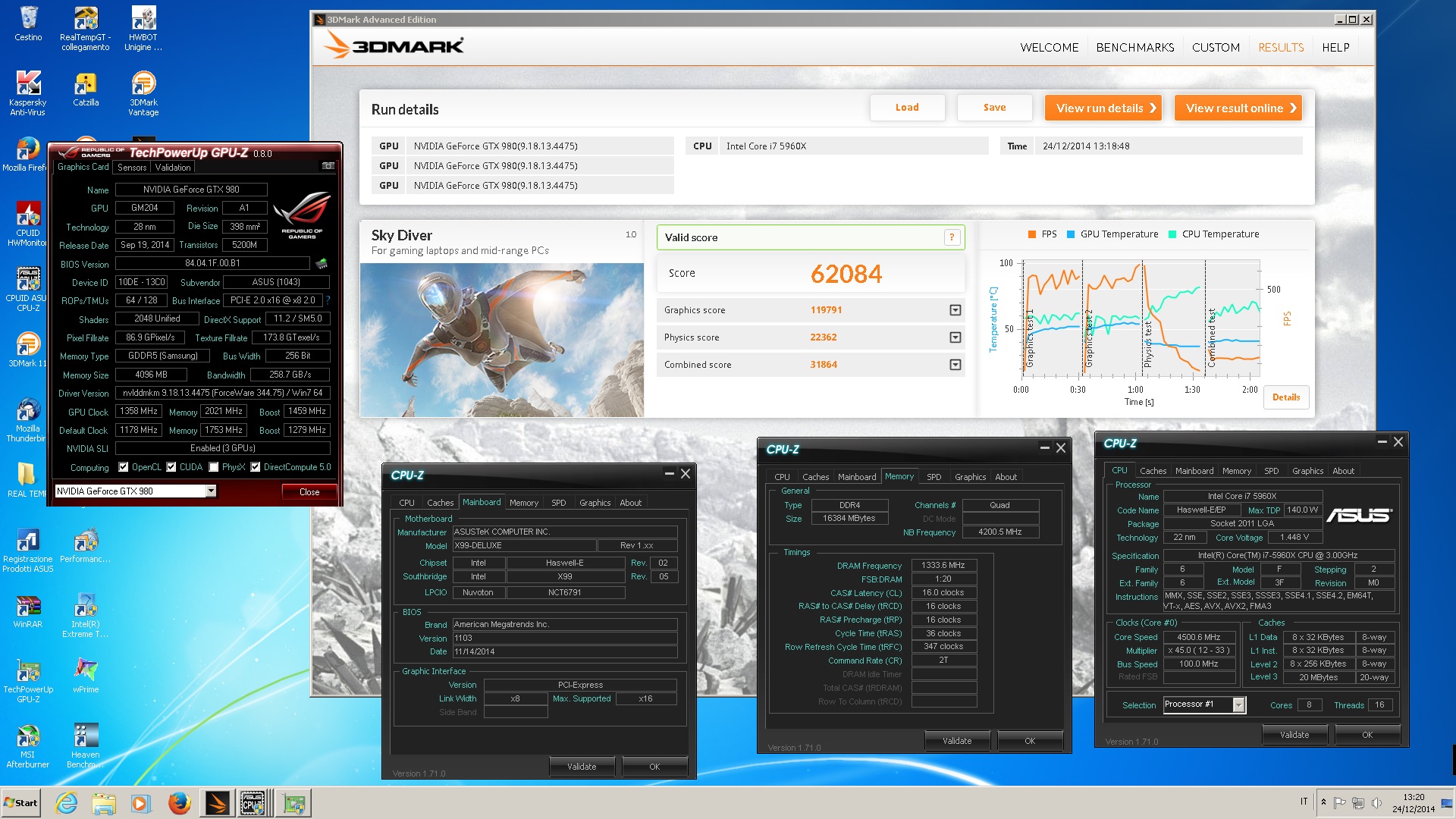
Task: Click Close button in GPU-Z
Action: coord(309,491)
